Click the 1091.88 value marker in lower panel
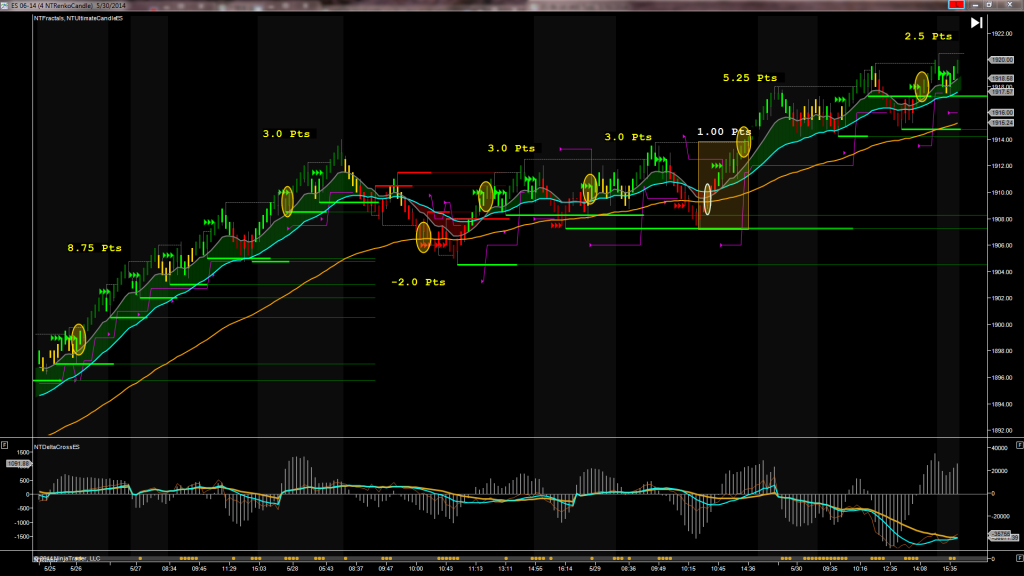Viewport: 1024px width, 576px height. click(18, 463)
